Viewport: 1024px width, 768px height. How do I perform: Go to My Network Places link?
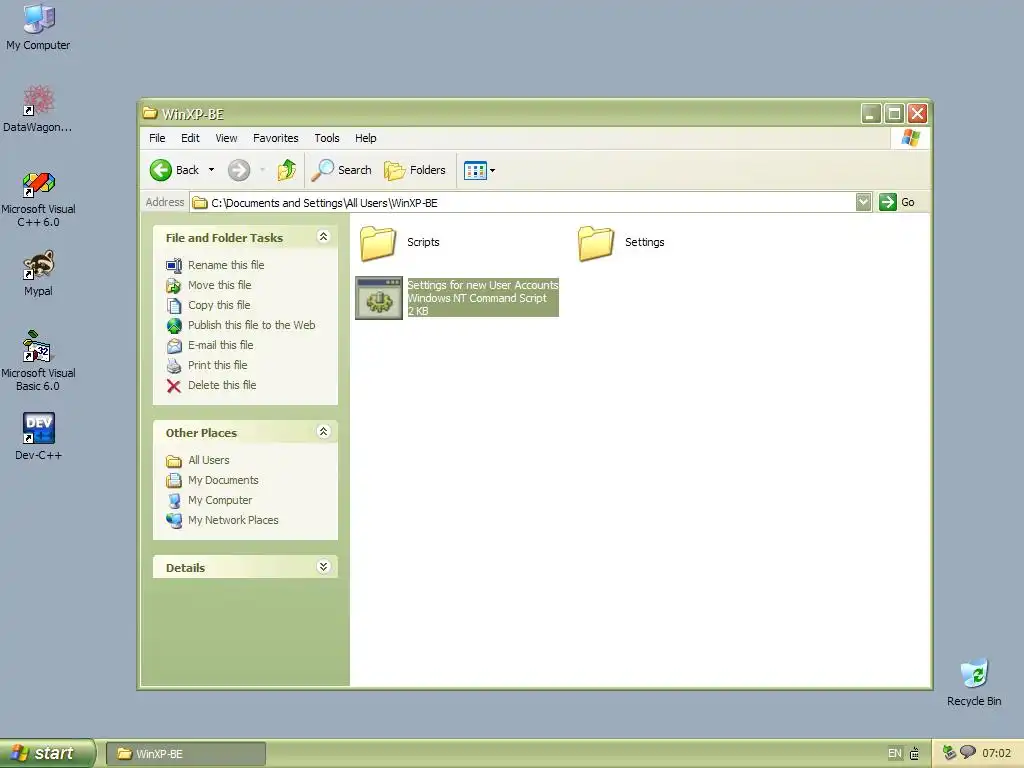click(x=233, y=520)
